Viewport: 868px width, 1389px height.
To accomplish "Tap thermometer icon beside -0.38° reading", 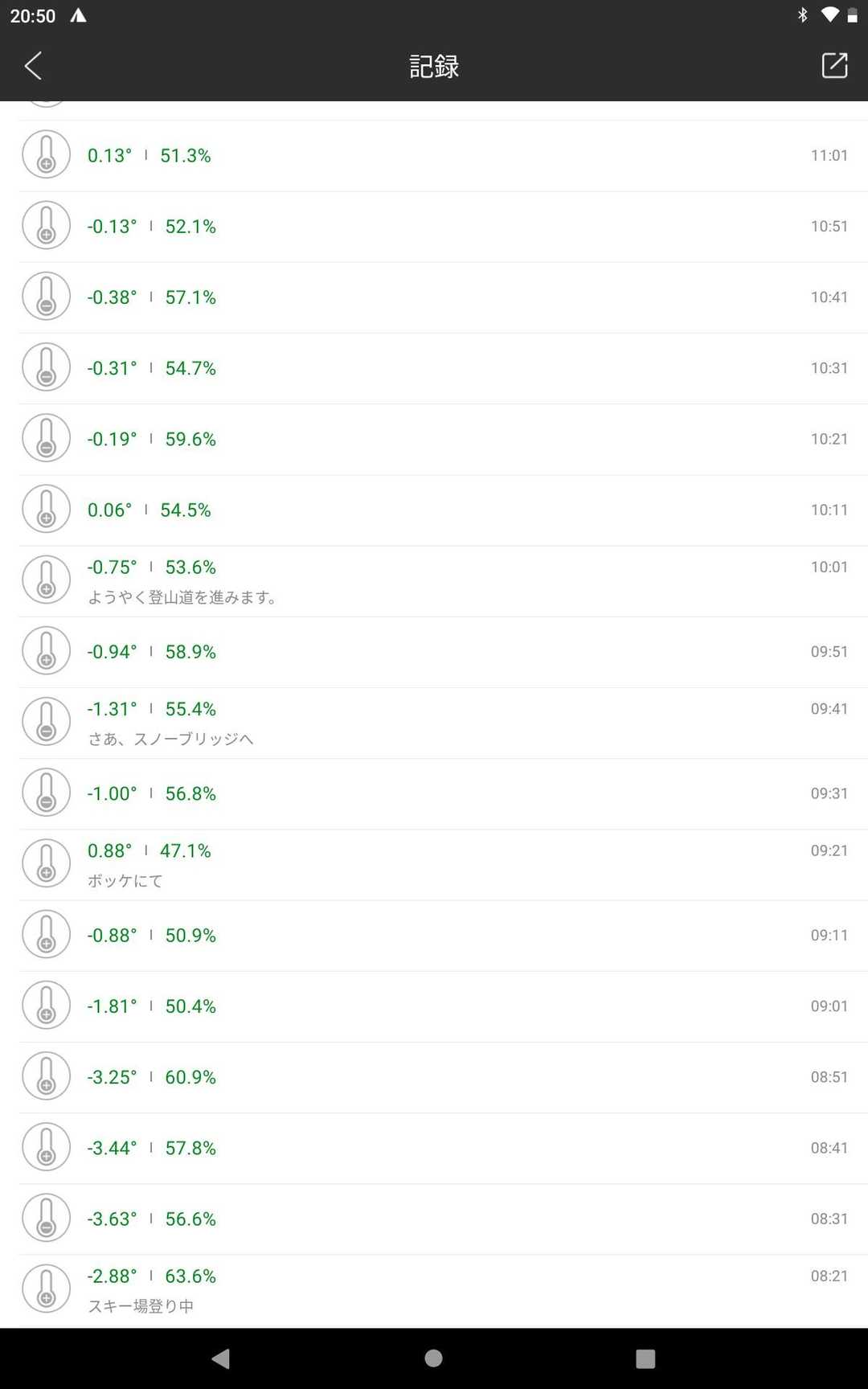I will pyautogui.click(x=47, y=297).
